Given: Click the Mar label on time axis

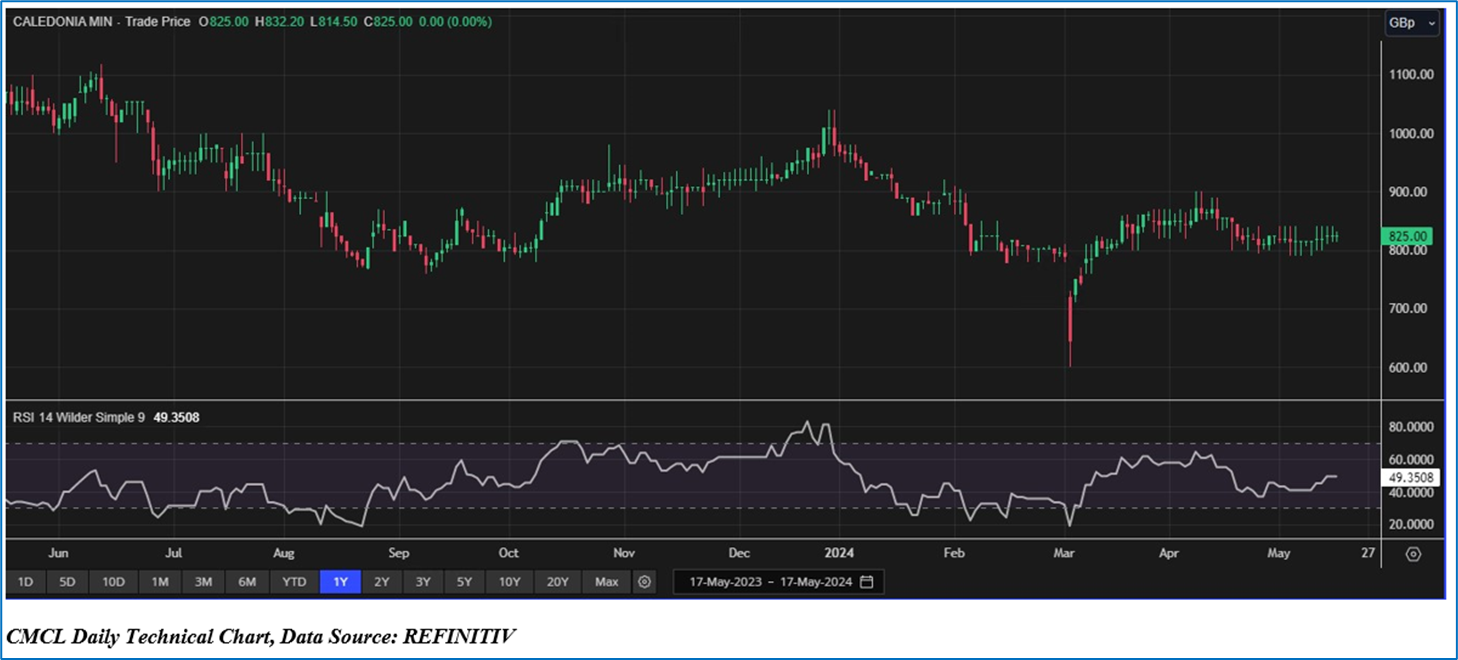Looking at the screenshot, I should (x=1062, y=553).
